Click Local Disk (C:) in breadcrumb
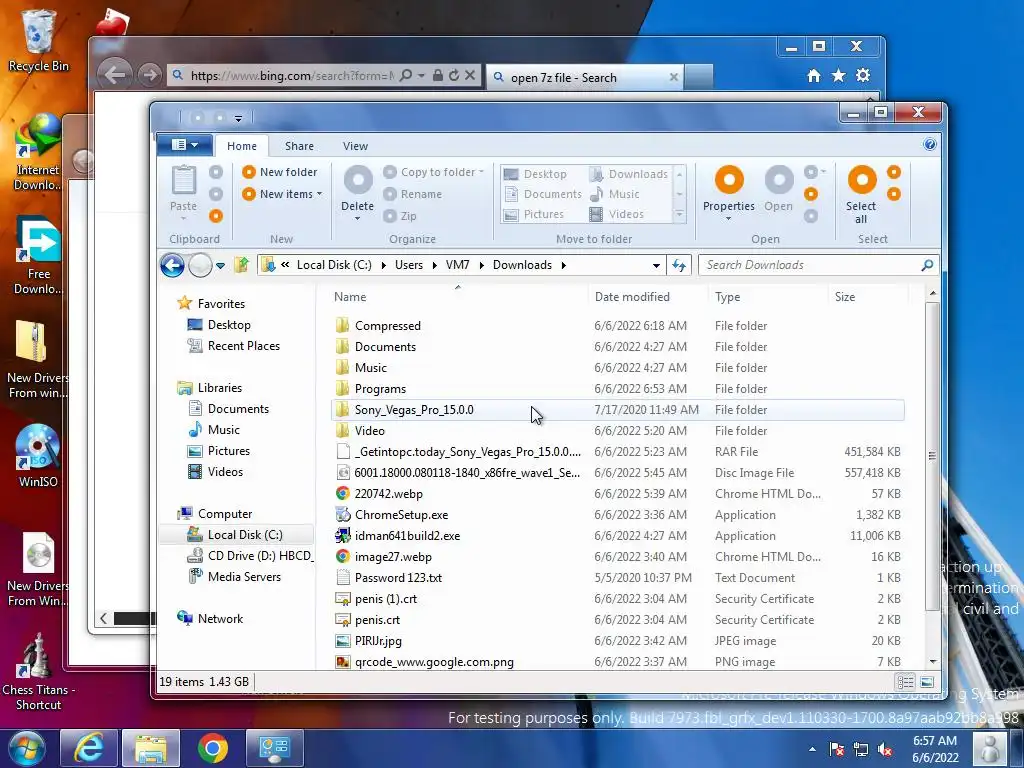 pos(334,265)
